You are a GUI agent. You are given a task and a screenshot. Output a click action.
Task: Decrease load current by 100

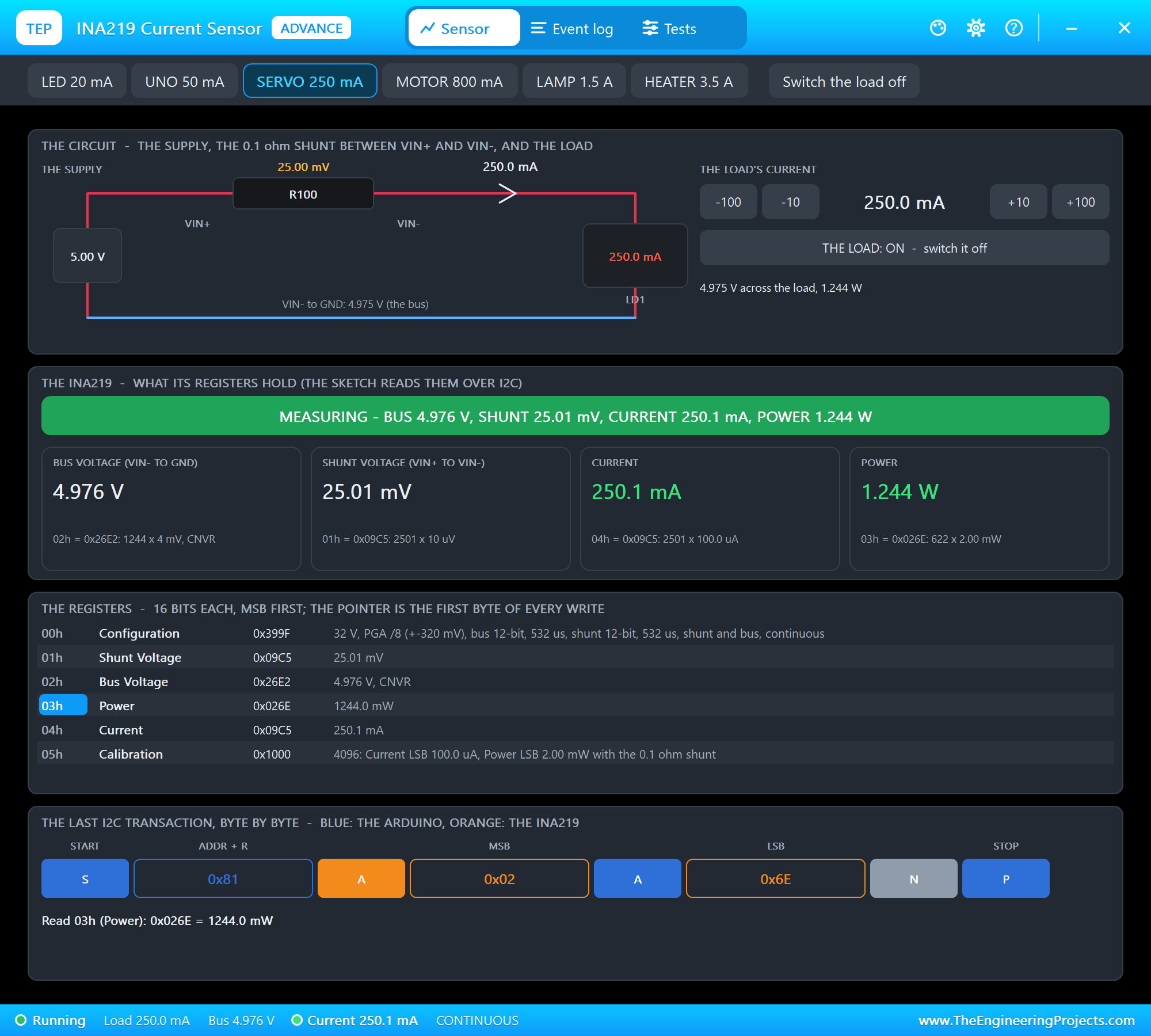click(729, 202)
